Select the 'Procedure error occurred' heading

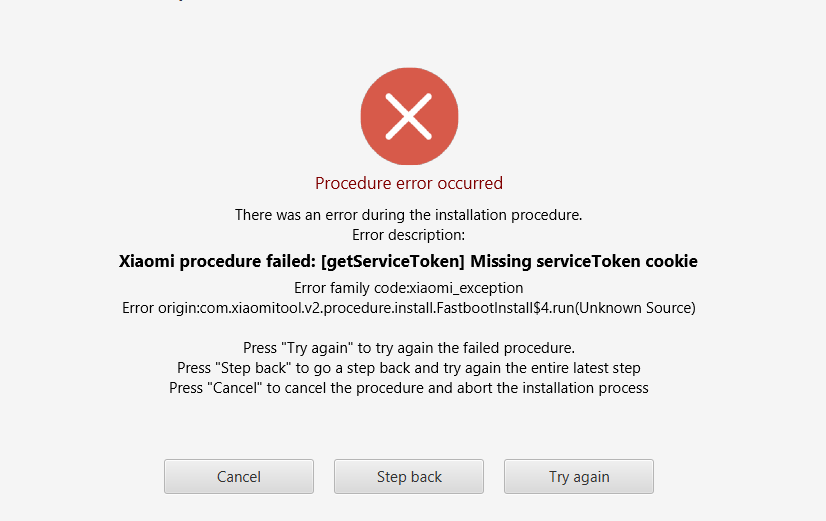(x=409, y=183)
